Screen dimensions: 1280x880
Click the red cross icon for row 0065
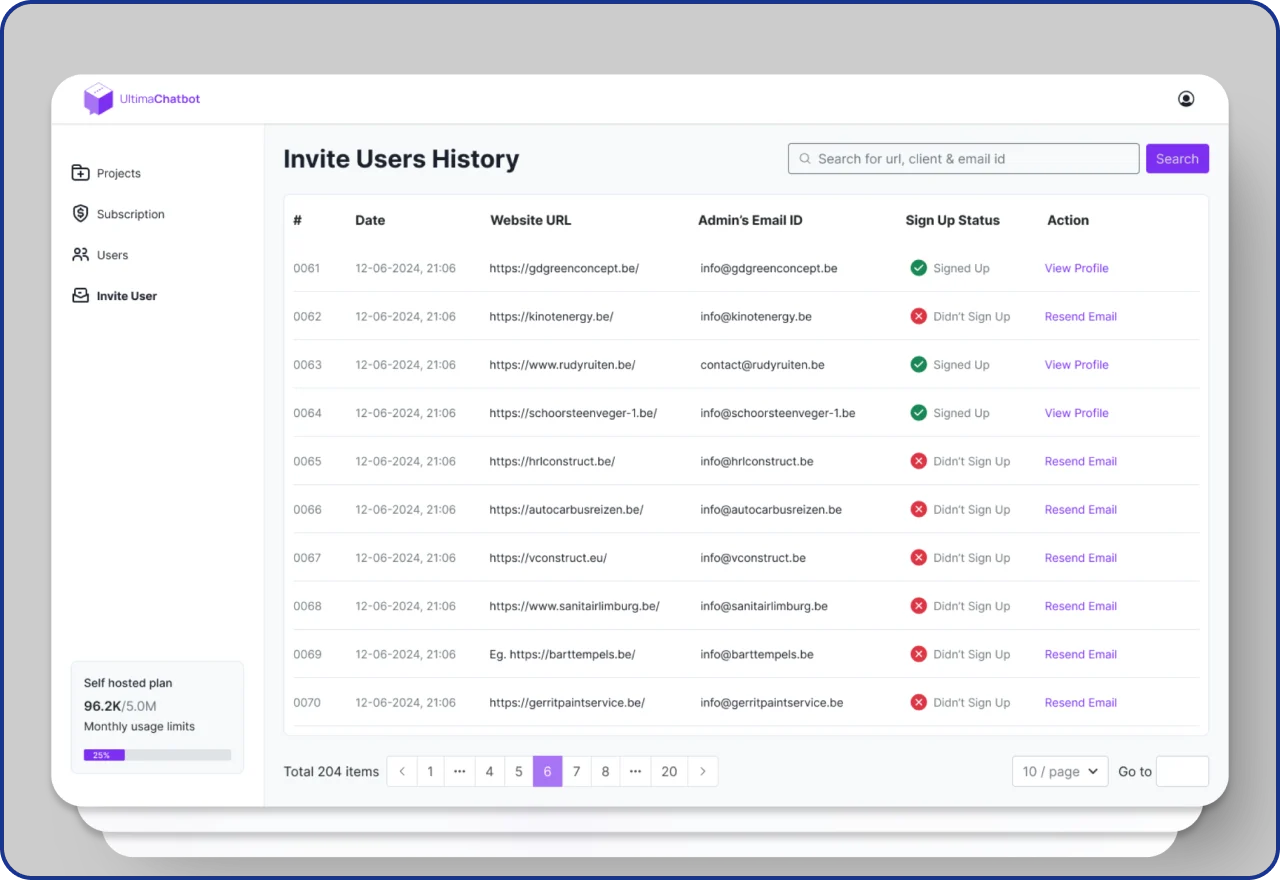918,461
